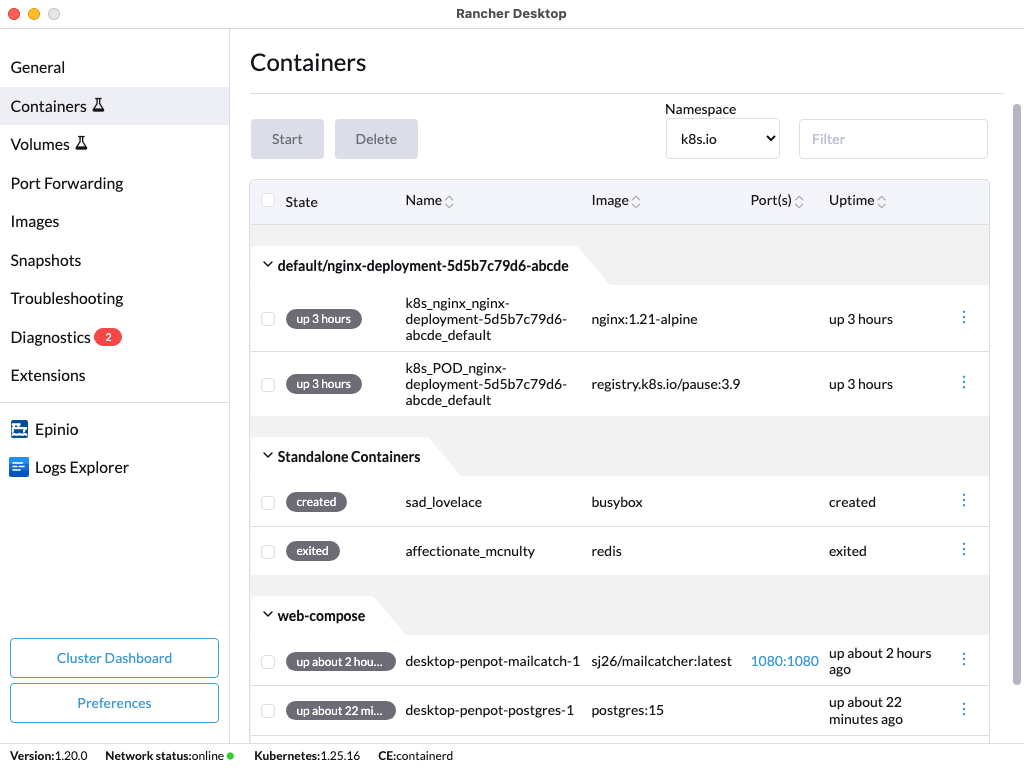The image size is (1024, 768).
Task: Open the kebab menu for desktop-penpot-postgres-1
Action: pos(964,709)
